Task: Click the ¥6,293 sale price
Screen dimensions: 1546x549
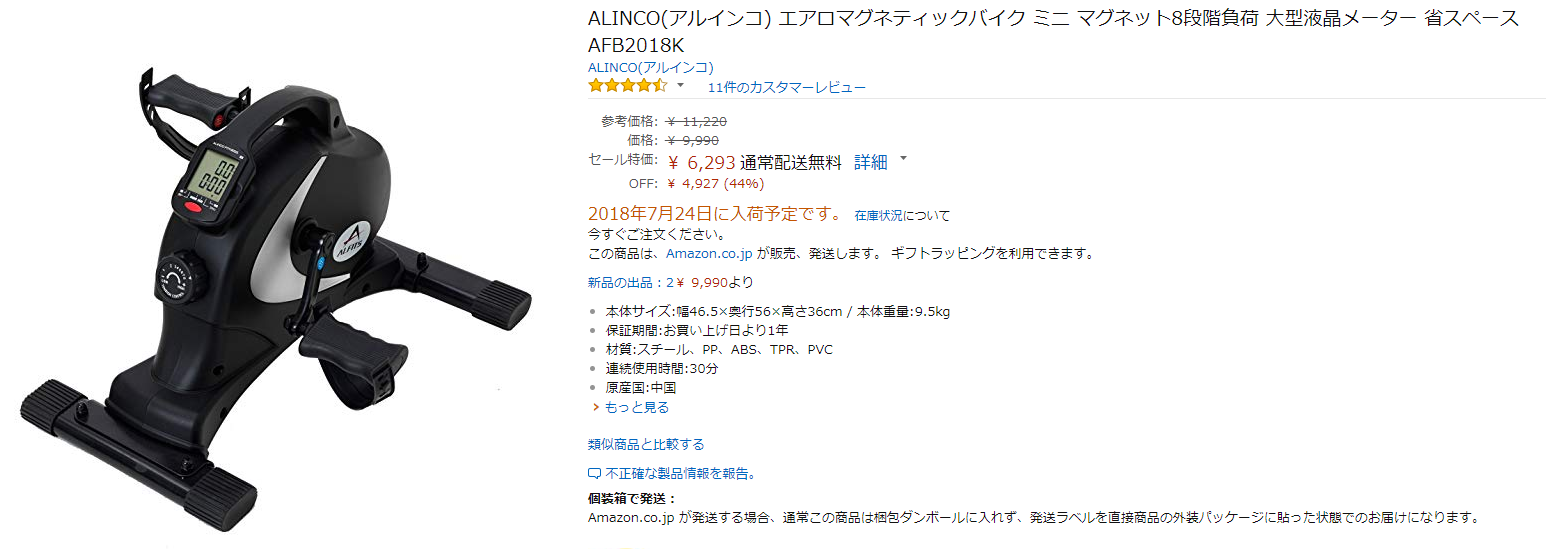Action: click(701, 162)
